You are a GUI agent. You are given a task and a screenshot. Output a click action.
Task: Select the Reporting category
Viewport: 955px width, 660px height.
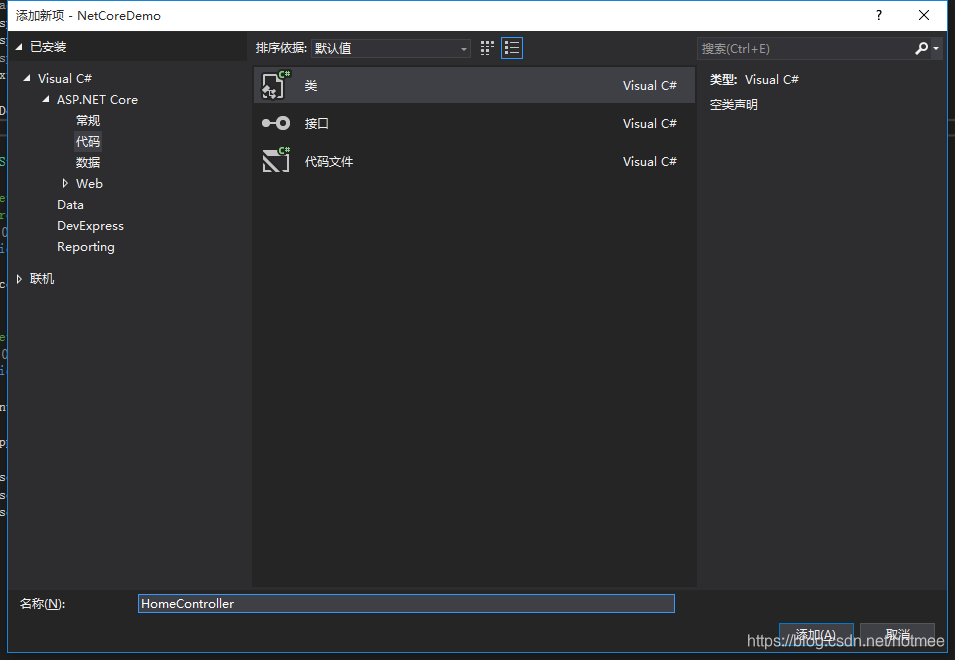85,247
